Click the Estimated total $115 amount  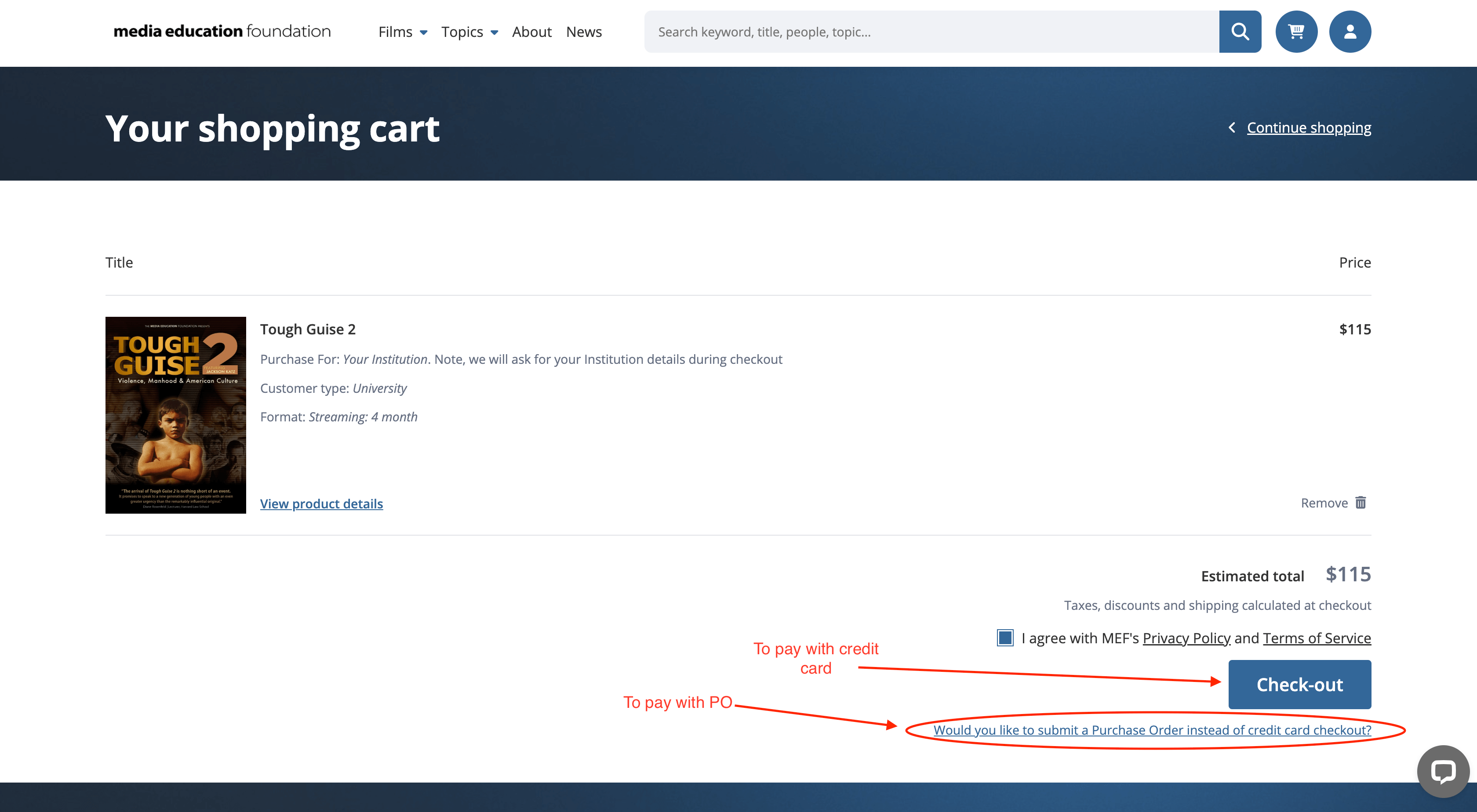pyautogui.click(x=1348, y=574)
